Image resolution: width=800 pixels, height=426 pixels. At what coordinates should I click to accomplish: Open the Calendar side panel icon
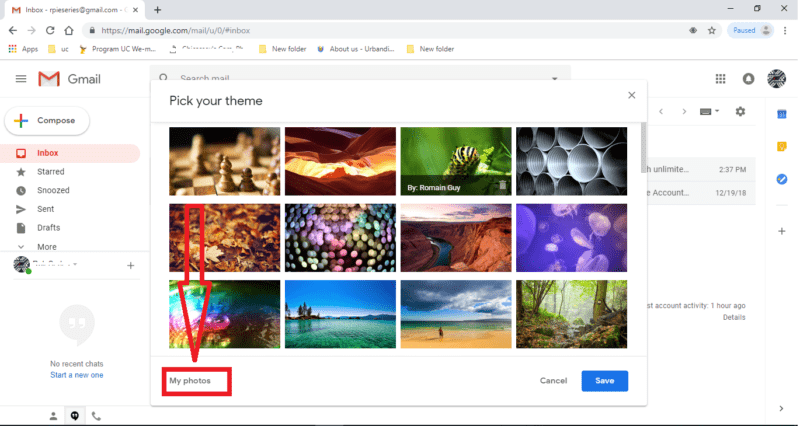coord(782,114)
